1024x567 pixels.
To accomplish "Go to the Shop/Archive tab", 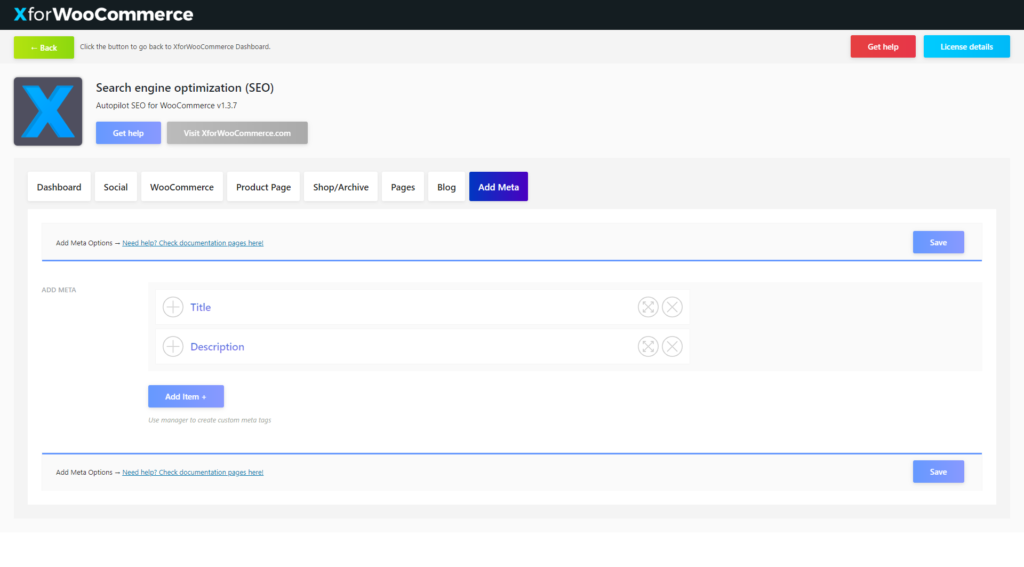I will pyautogui.click(x=341, y=187).
